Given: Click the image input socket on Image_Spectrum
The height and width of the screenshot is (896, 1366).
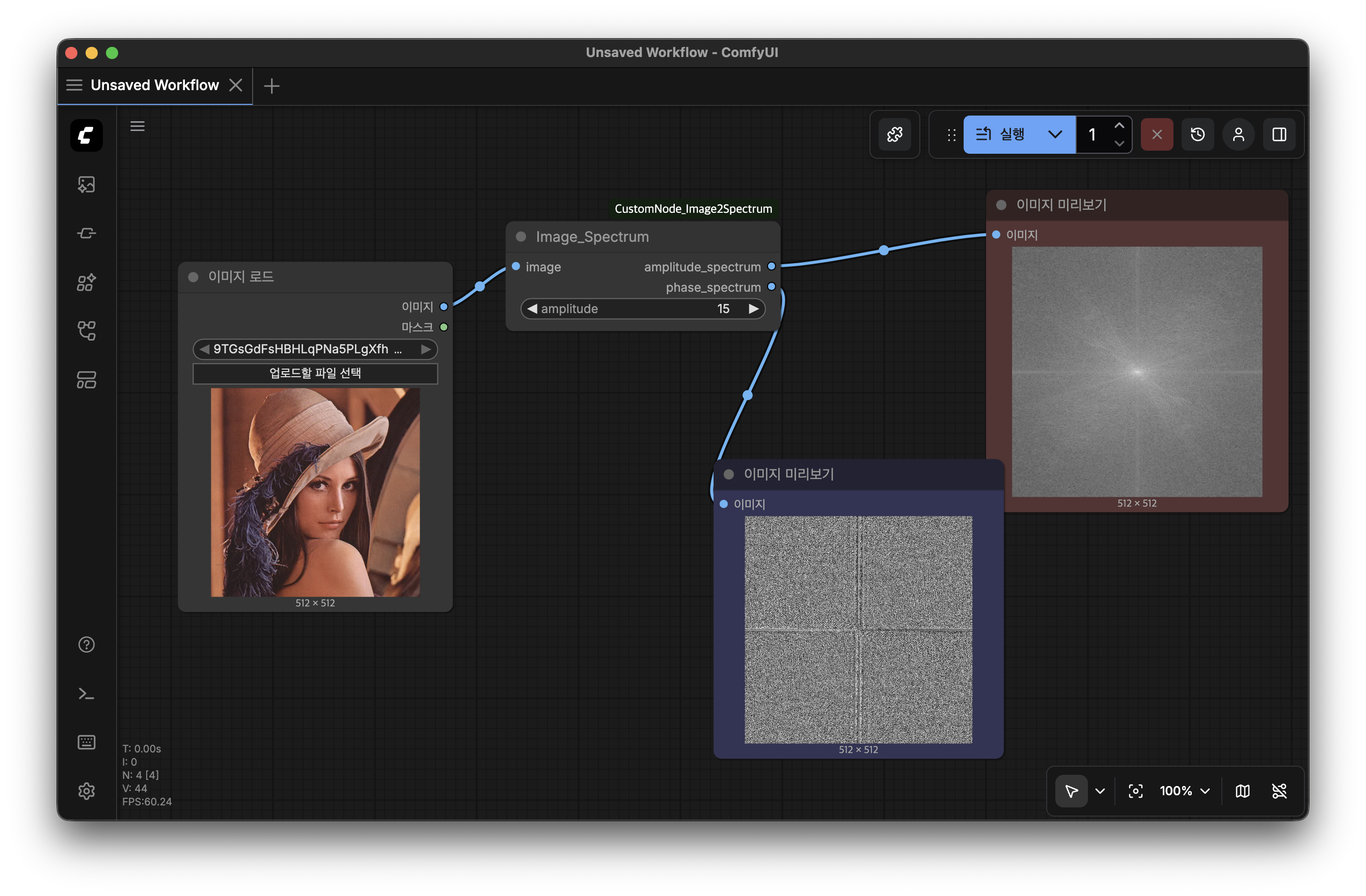Looking at the screenshot, I should tap(516, 266).
